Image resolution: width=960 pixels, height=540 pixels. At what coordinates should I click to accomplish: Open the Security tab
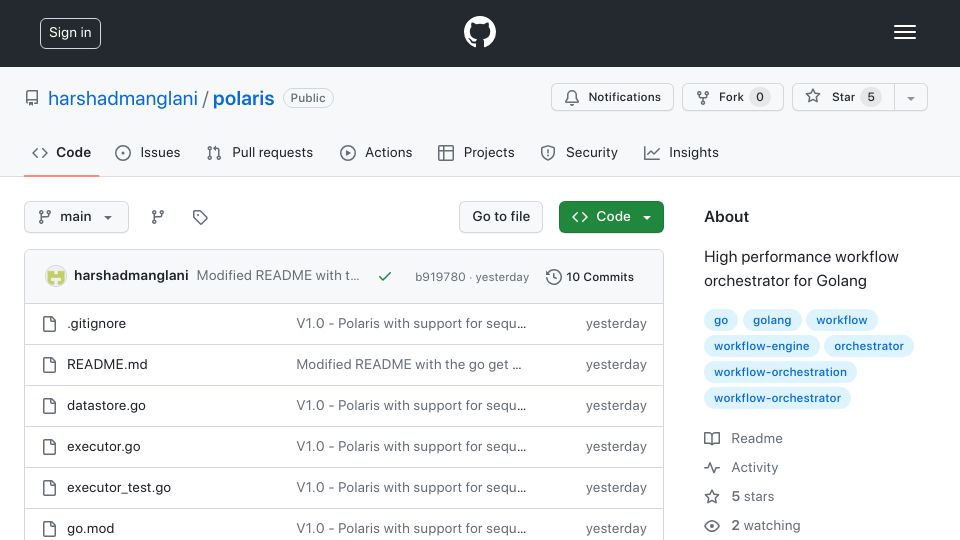tap(579, 152)
